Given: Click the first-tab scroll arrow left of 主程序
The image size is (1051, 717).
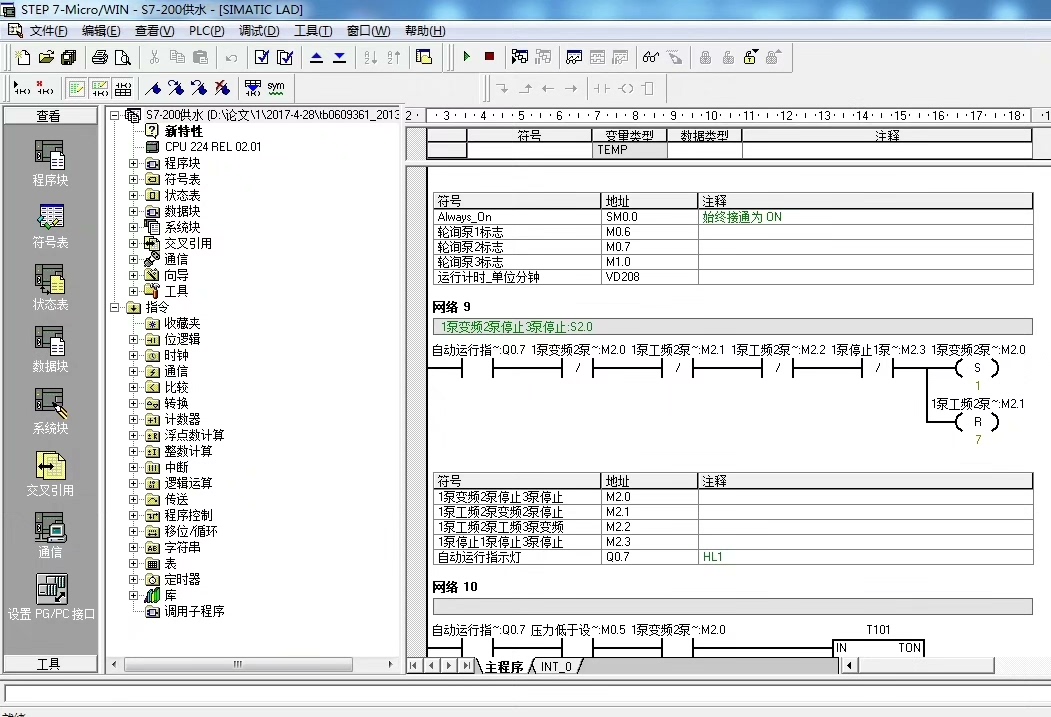Looking at the screenshot, I should (414, 666).
